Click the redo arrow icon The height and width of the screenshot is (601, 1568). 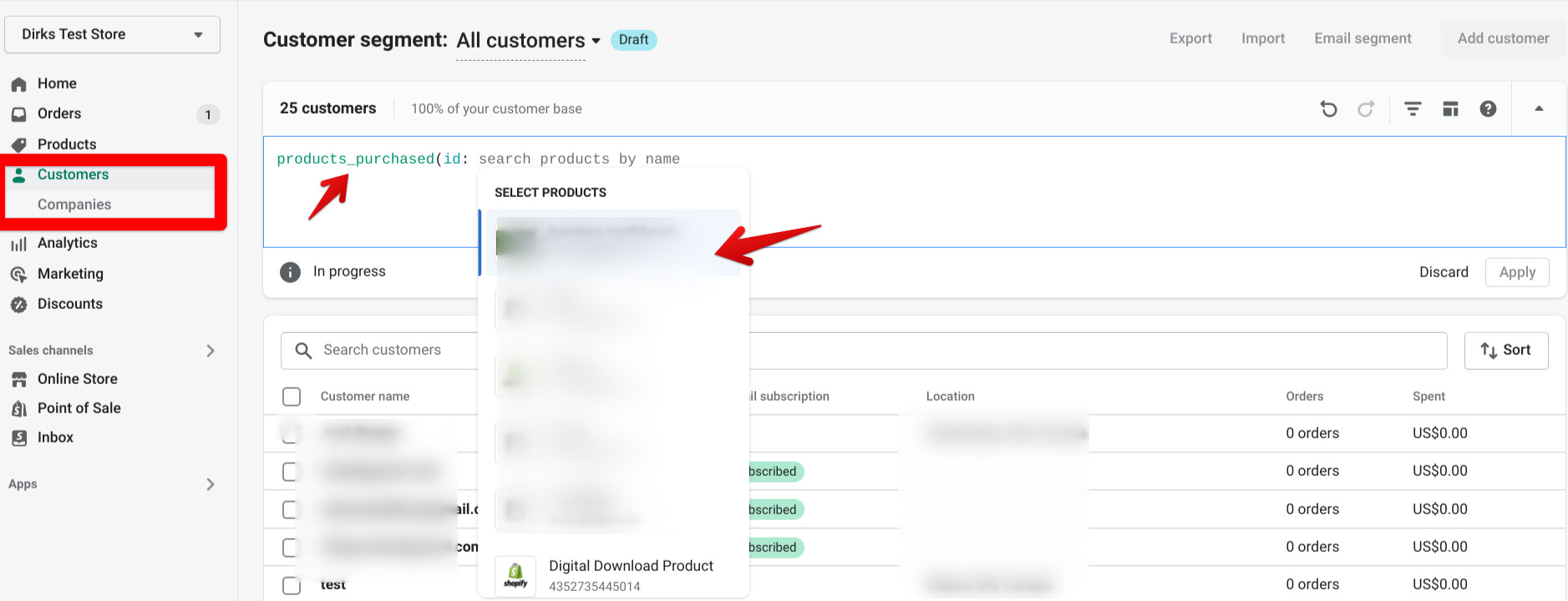[1366, 109]
